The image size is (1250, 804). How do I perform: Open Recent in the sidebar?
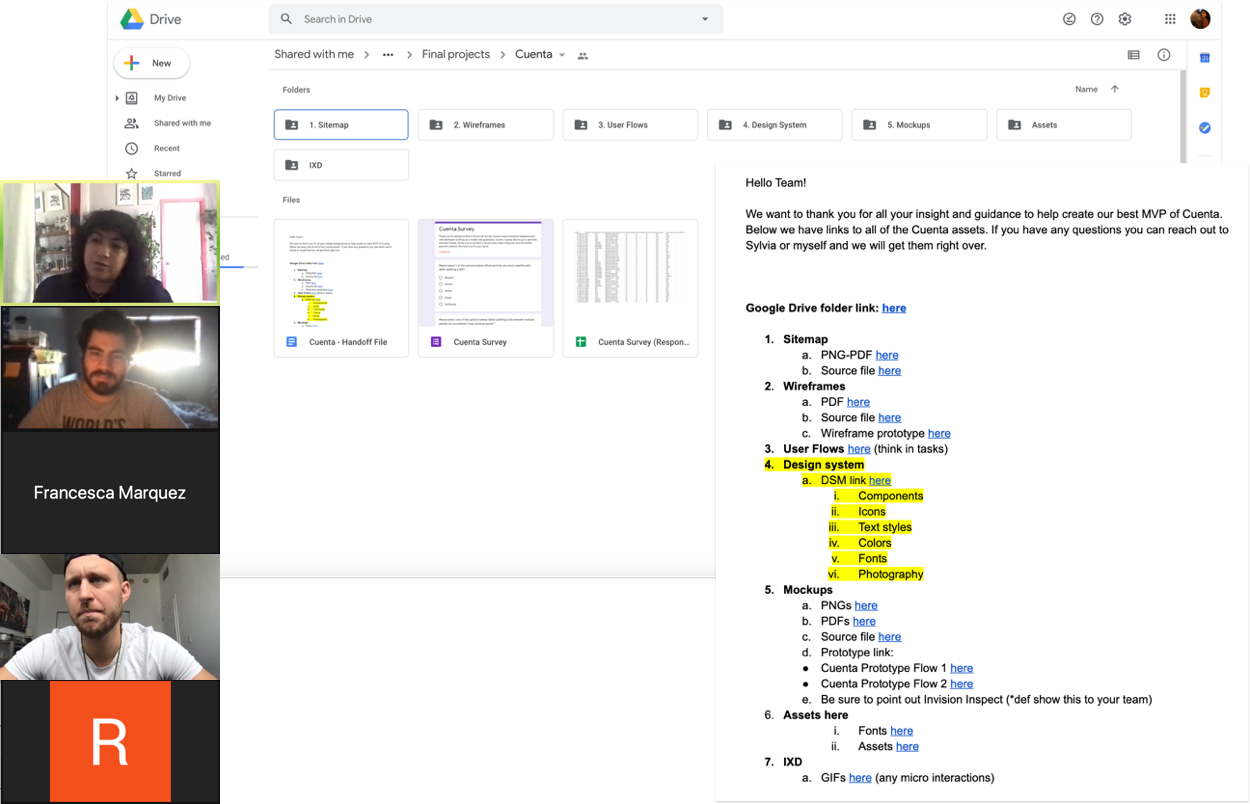click(167, 148)
